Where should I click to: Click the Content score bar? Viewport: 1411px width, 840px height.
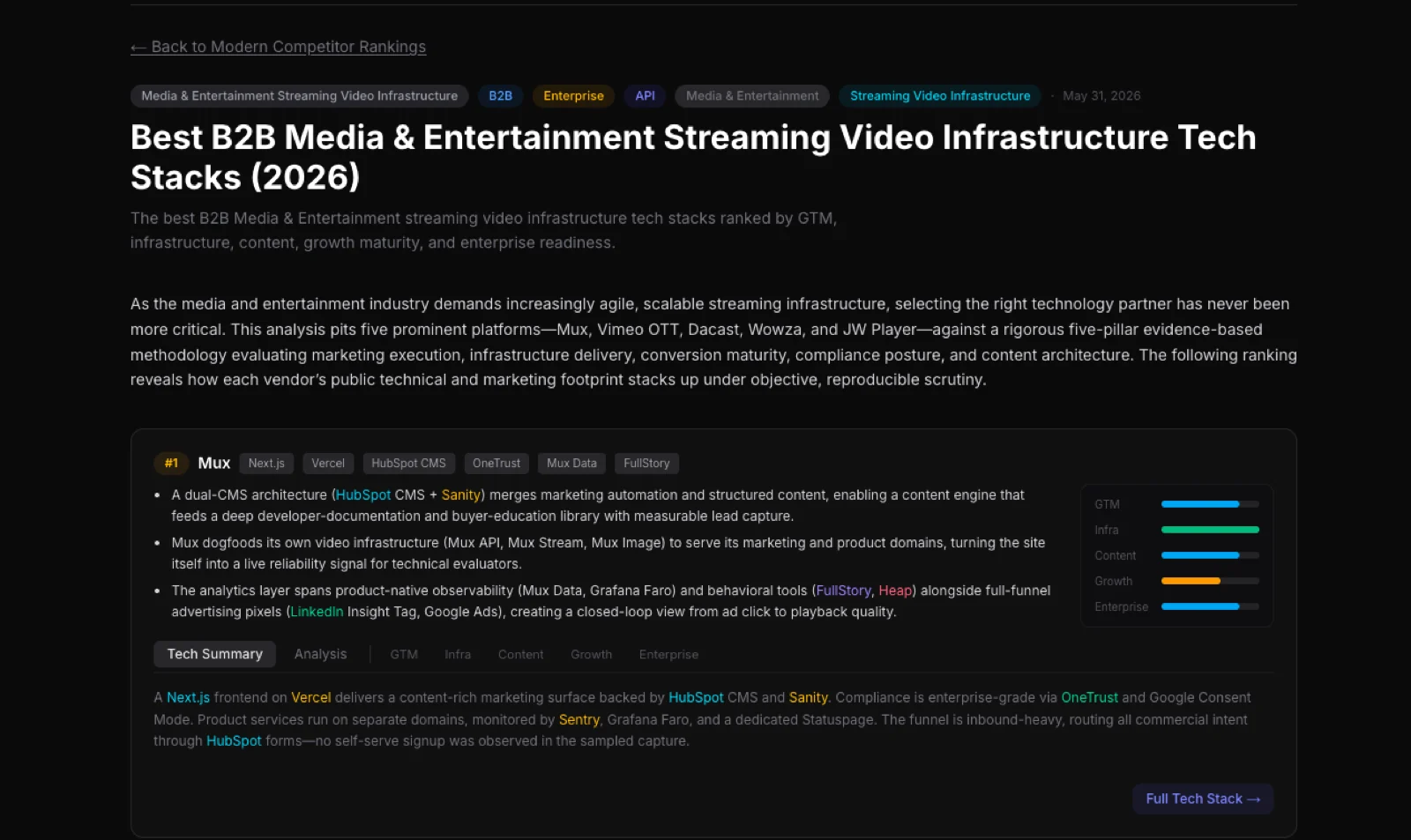coord(1210,555)
